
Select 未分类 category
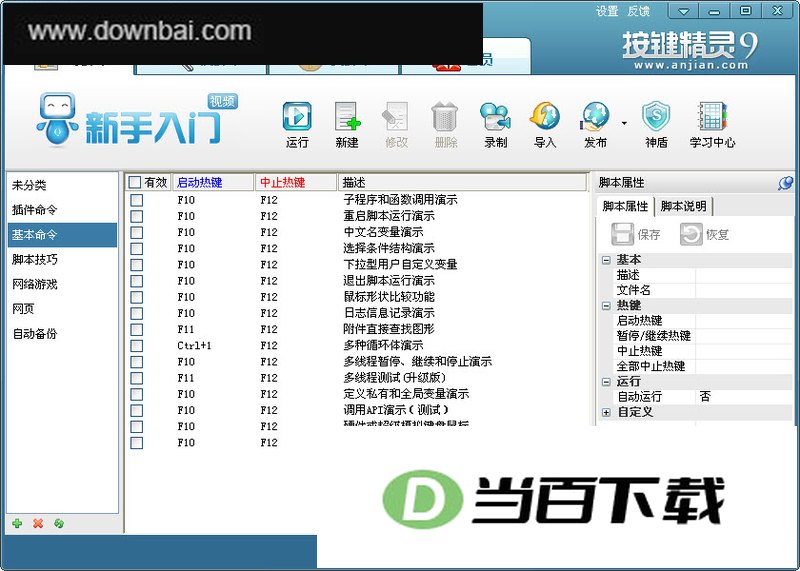tap(62, 185)
